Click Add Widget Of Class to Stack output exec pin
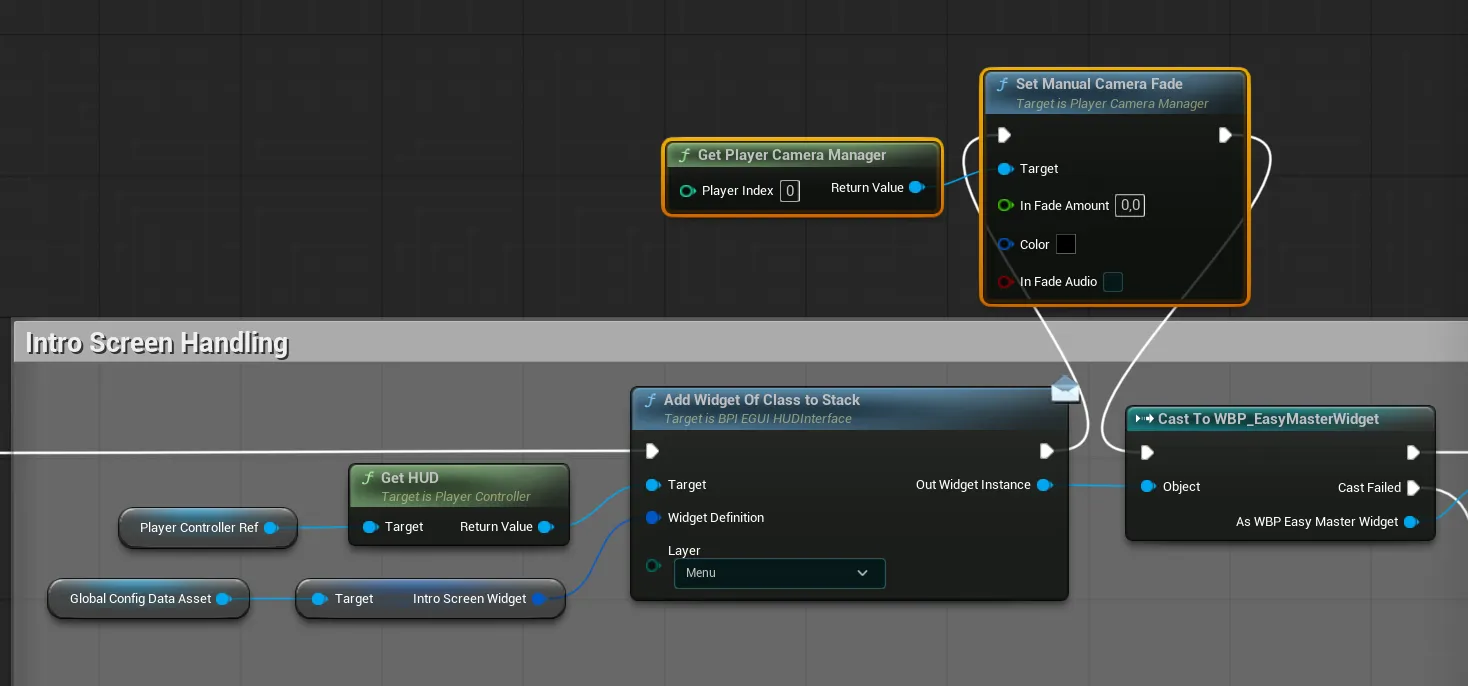Screen dimensions: 1468x686 (x=1046, y=451)
